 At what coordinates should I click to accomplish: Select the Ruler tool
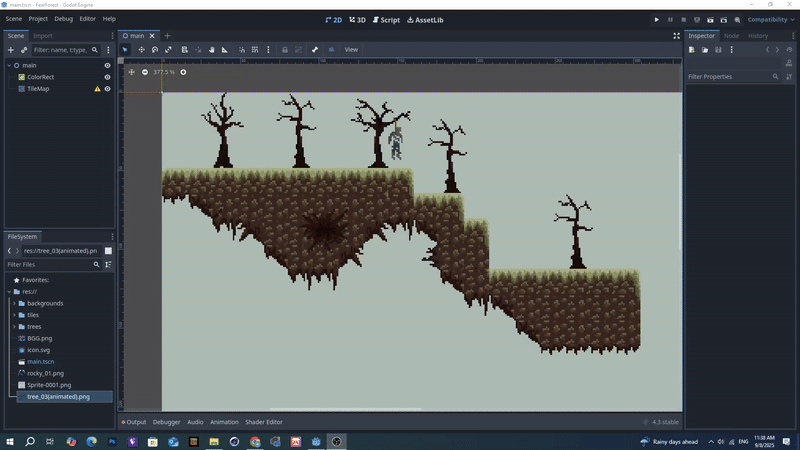(224, 49)
